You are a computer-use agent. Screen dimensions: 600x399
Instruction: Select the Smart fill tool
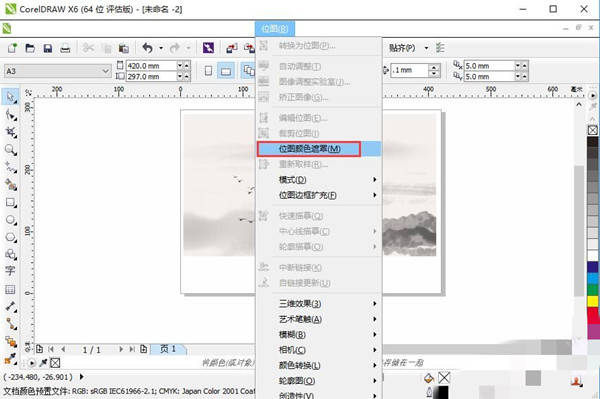[10, 185]
